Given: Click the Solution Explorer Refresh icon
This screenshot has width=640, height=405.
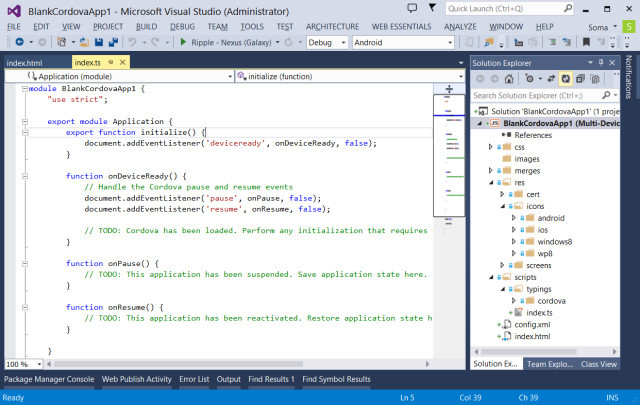Looking at the screenshot, I should 566,79.
